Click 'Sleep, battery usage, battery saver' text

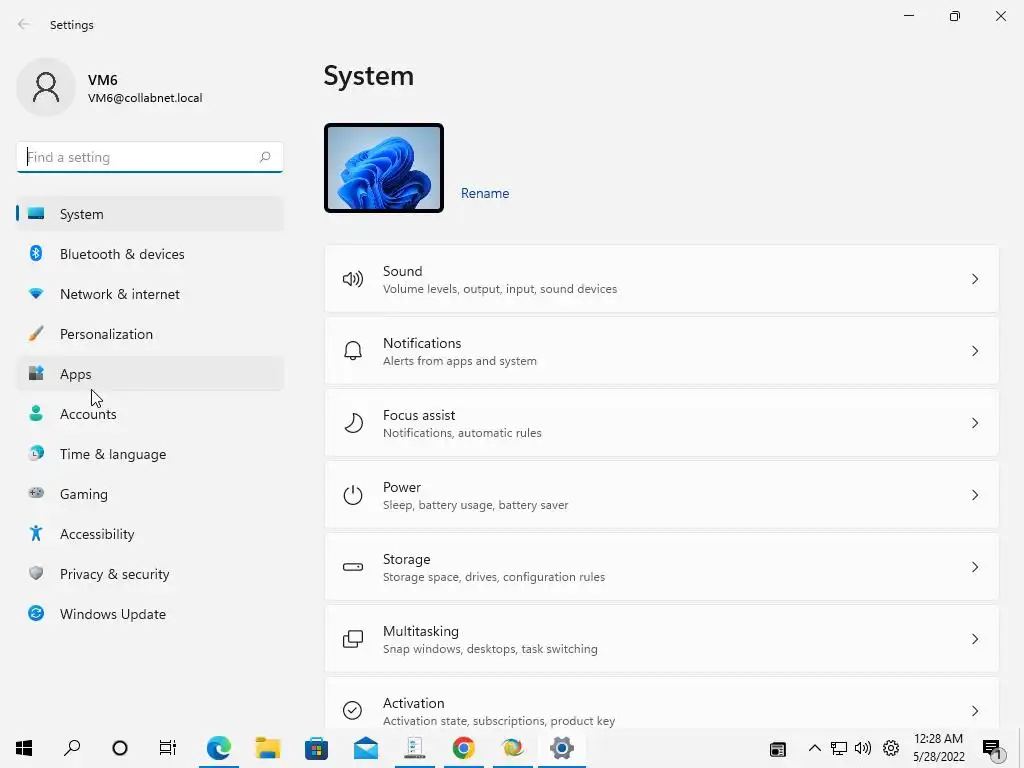475,505
